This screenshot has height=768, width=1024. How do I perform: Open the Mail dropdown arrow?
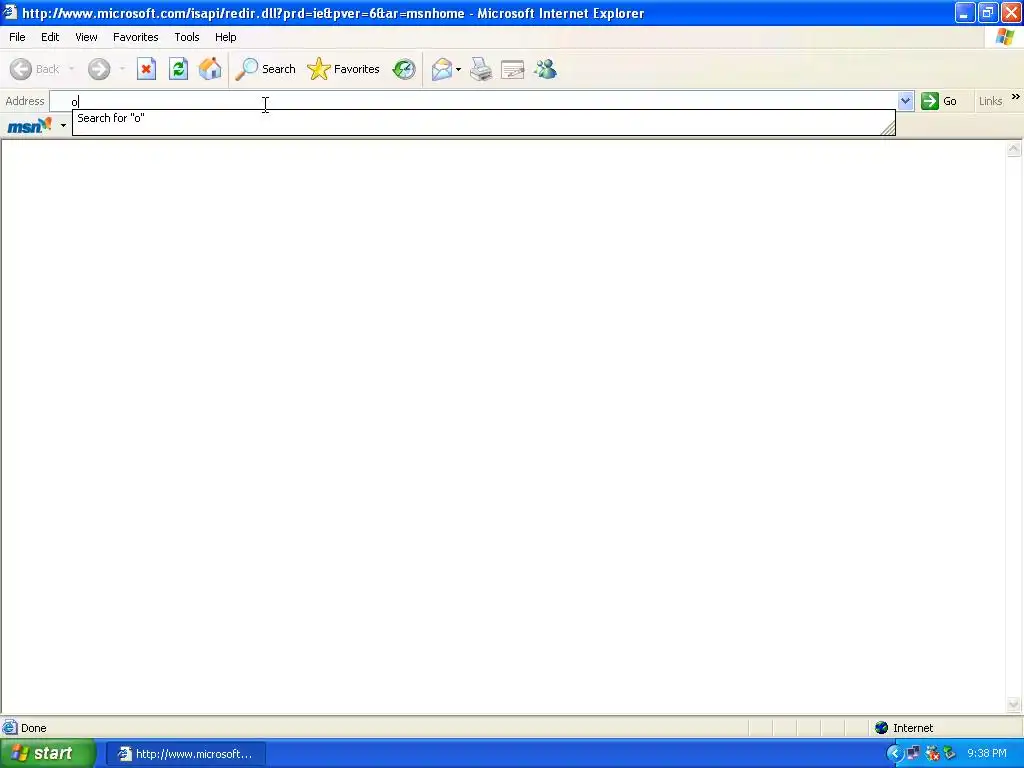pos(458,69)
